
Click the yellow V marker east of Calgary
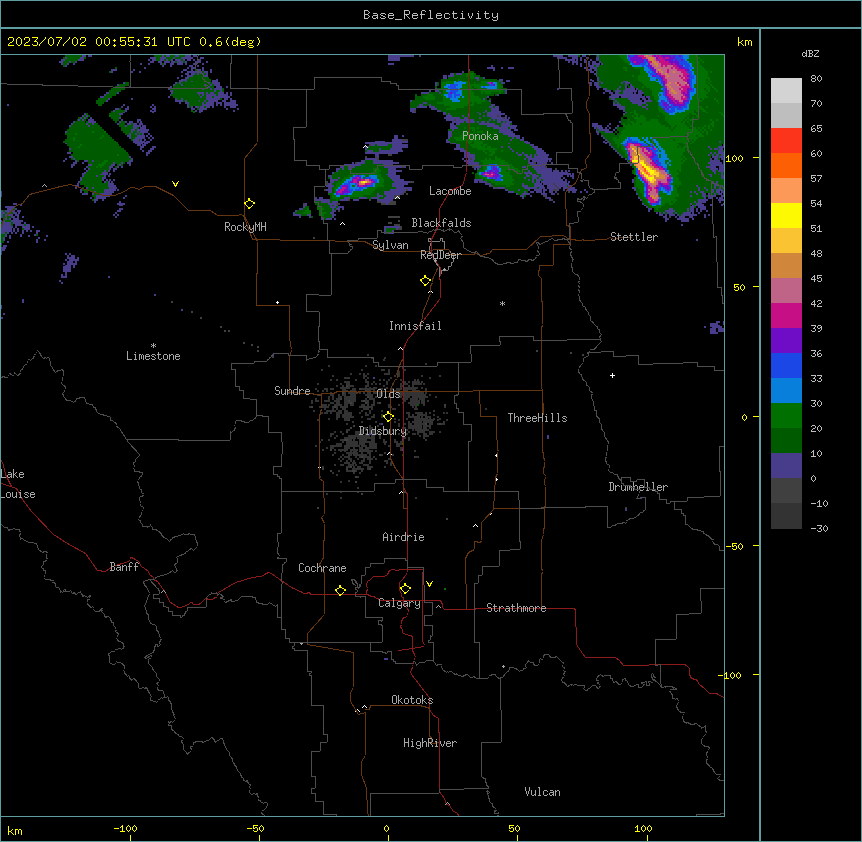point(429,584)
